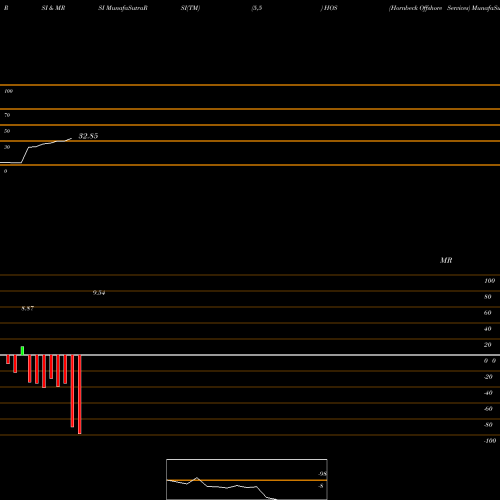Click the 9.54 value label
Viewport: 500px width, 500px height.
pos(99,293)
